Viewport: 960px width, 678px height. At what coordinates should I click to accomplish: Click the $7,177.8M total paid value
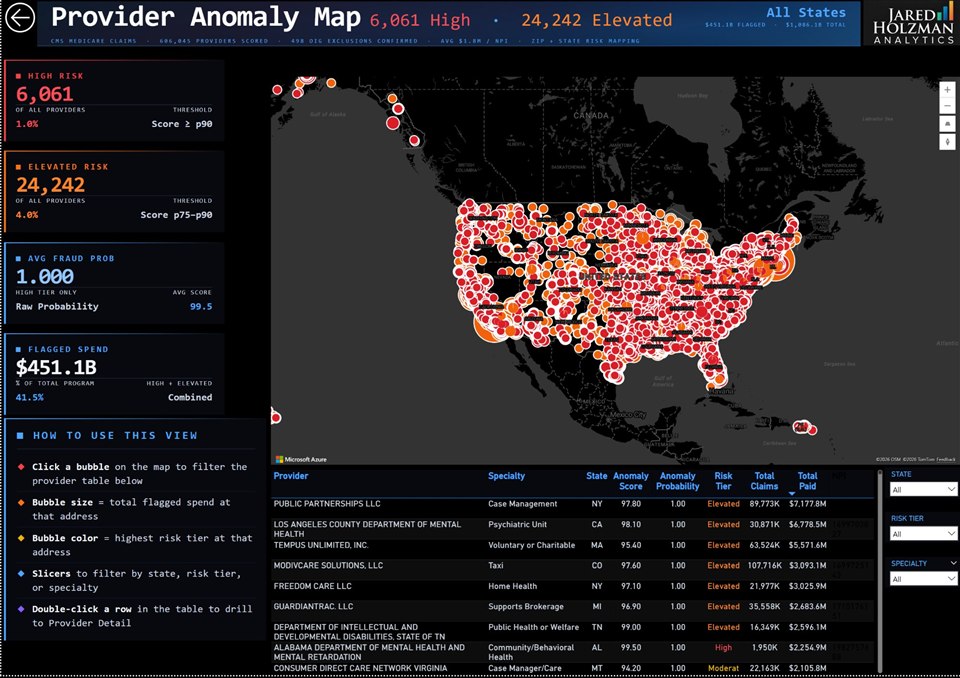tap(808, 504)
